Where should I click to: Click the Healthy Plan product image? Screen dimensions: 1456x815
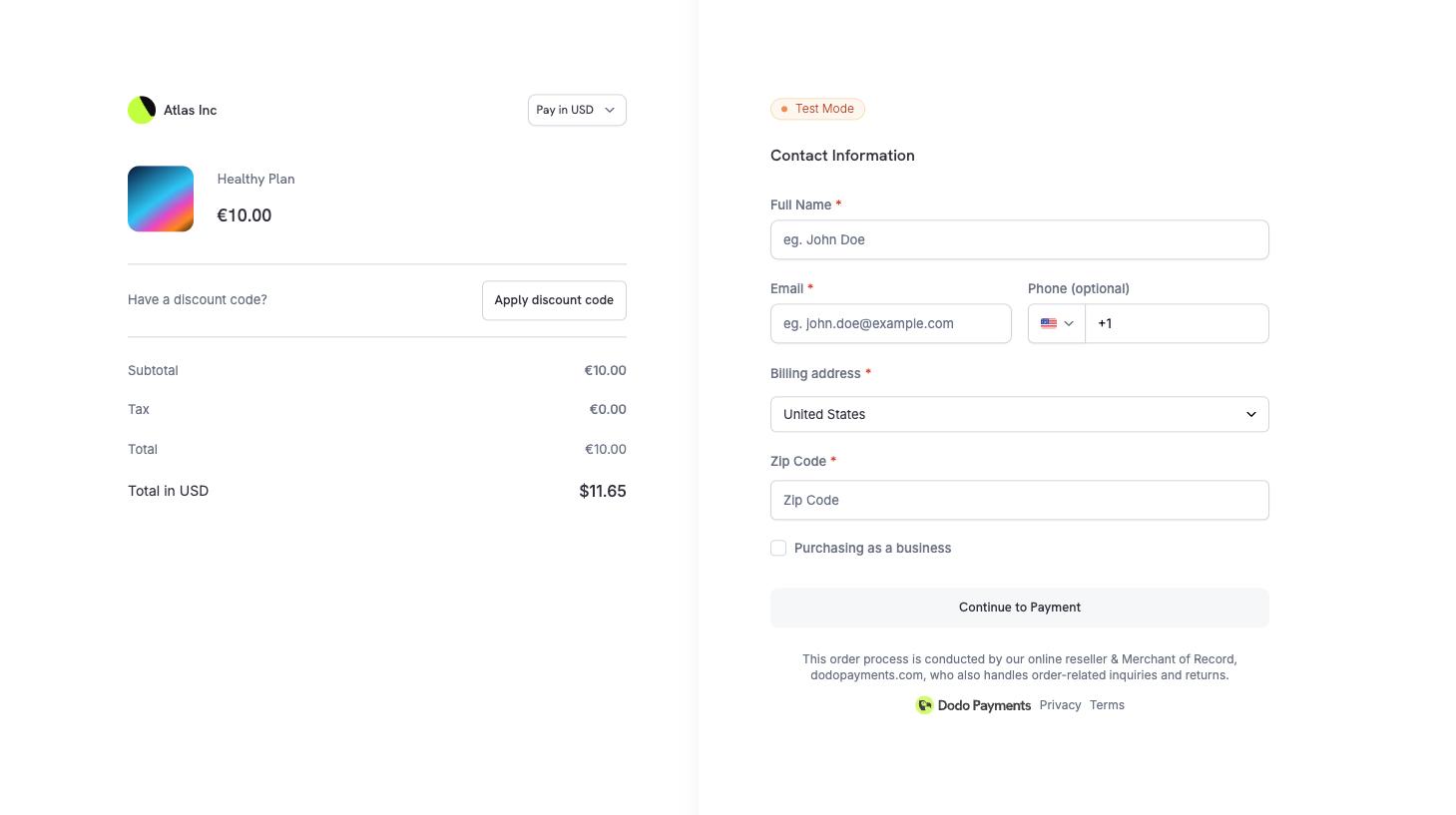160,198
